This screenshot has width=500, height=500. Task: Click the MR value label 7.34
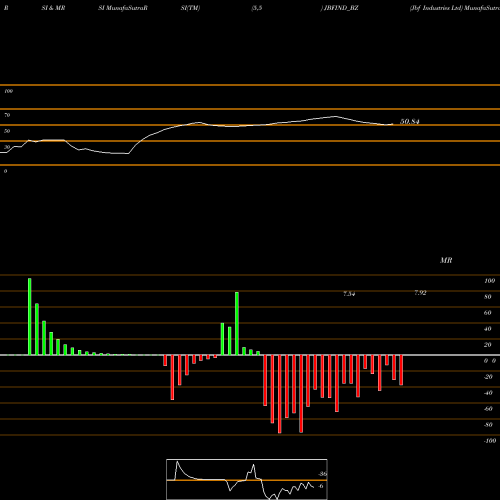tap(349, 294)
